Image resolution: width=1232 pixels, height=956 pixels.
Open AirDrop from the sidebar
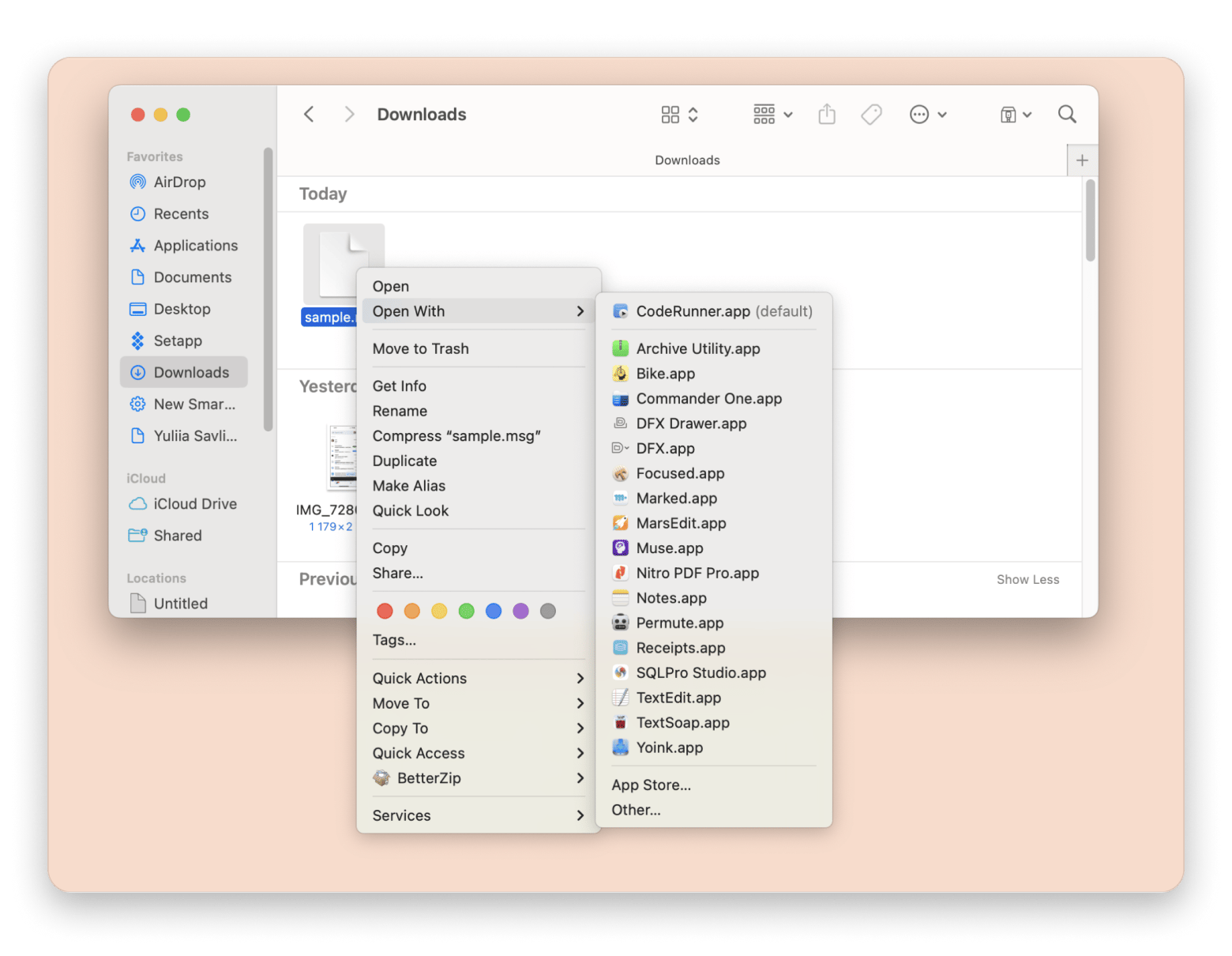click(179, 182)
